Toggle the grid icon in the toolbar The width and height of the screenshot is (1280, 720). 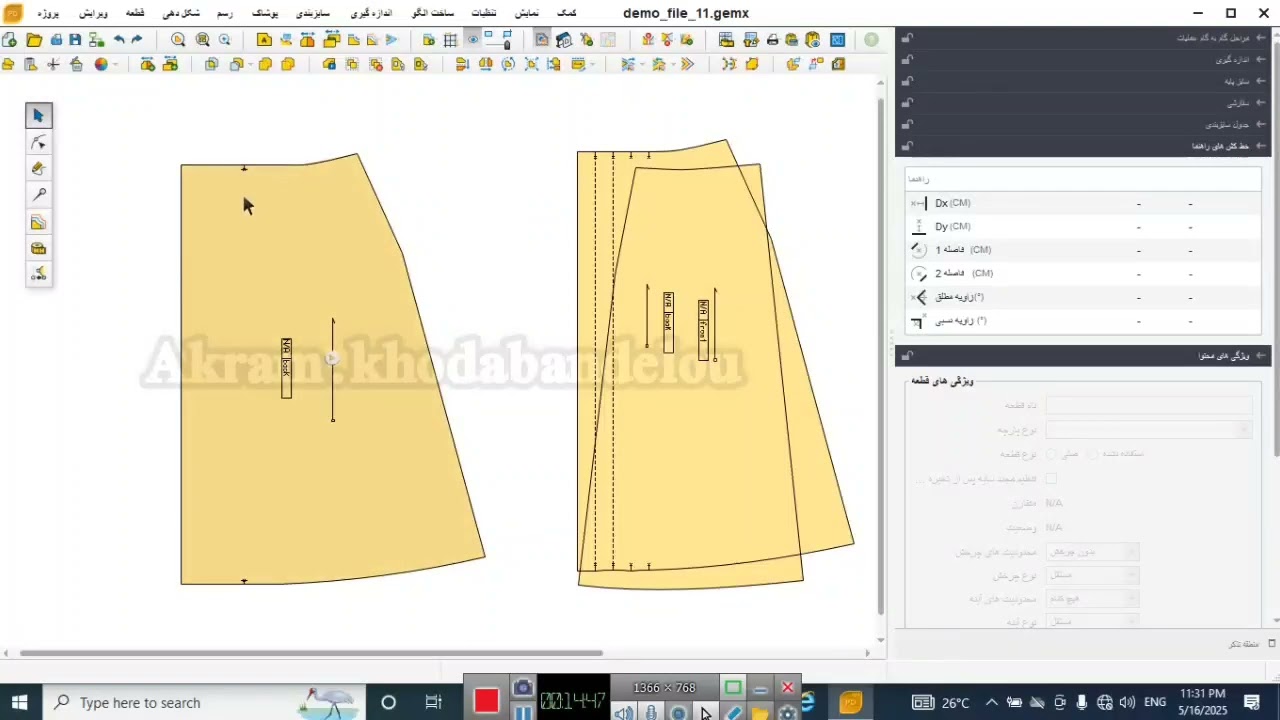(x=451, y=40)
